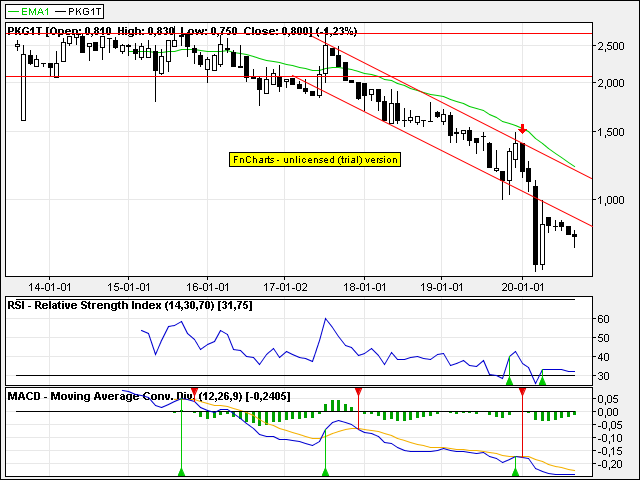
Task: Click the 2,500 price axis label
Action: point(611,46)
